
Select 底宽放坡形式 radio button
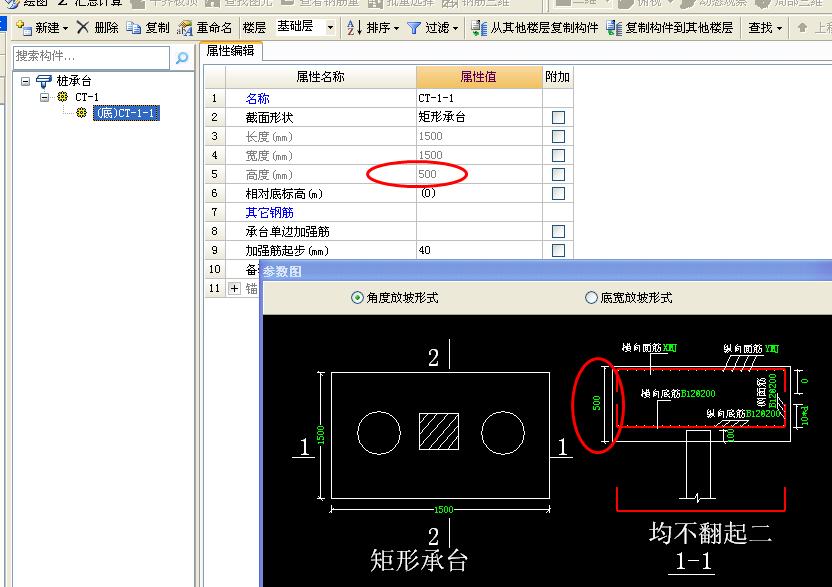pos(591,298)
